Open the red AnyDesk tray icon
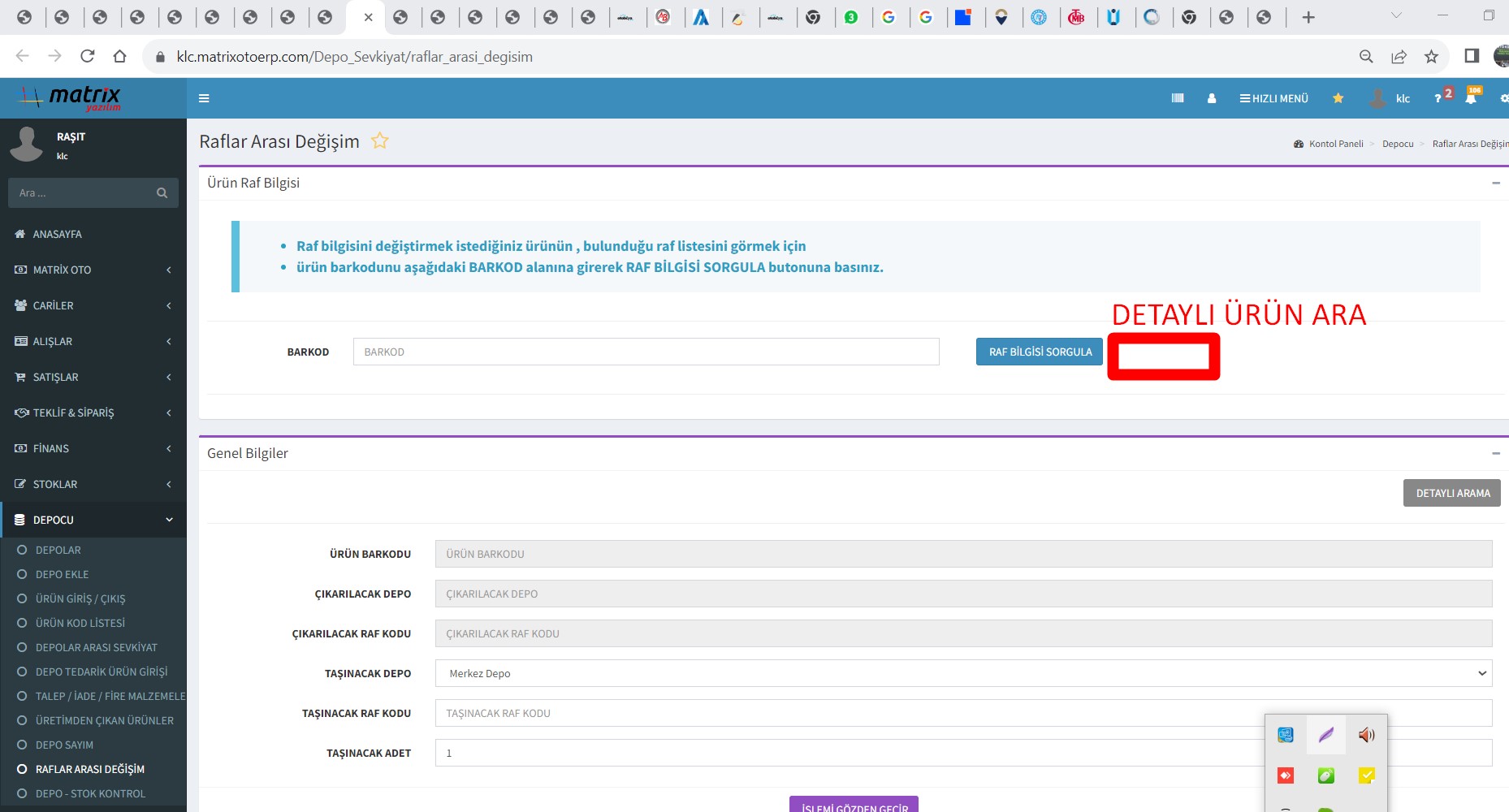Viewport: 1509px width, 812px height. coord(1285,775)
